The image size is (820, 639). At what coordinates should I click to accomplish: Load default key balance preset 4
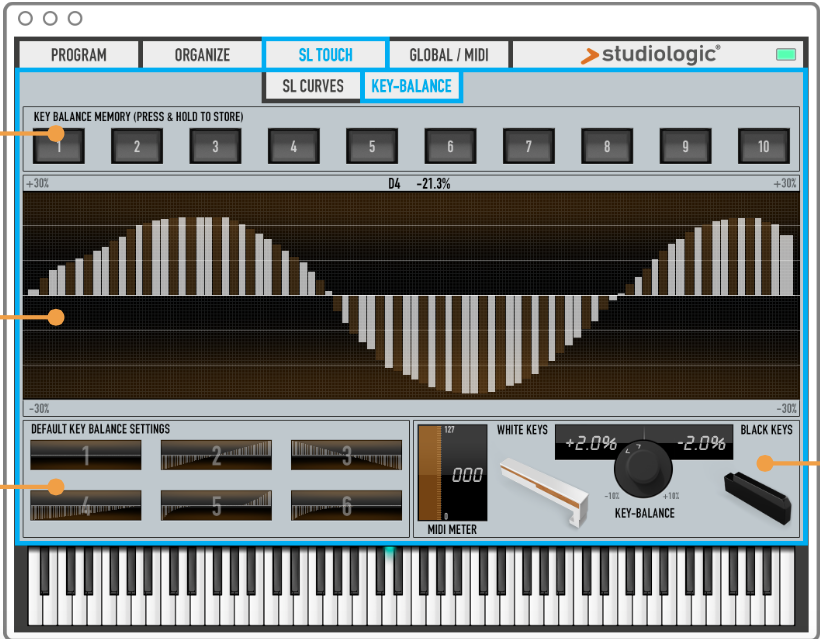[x=85, y=505]
